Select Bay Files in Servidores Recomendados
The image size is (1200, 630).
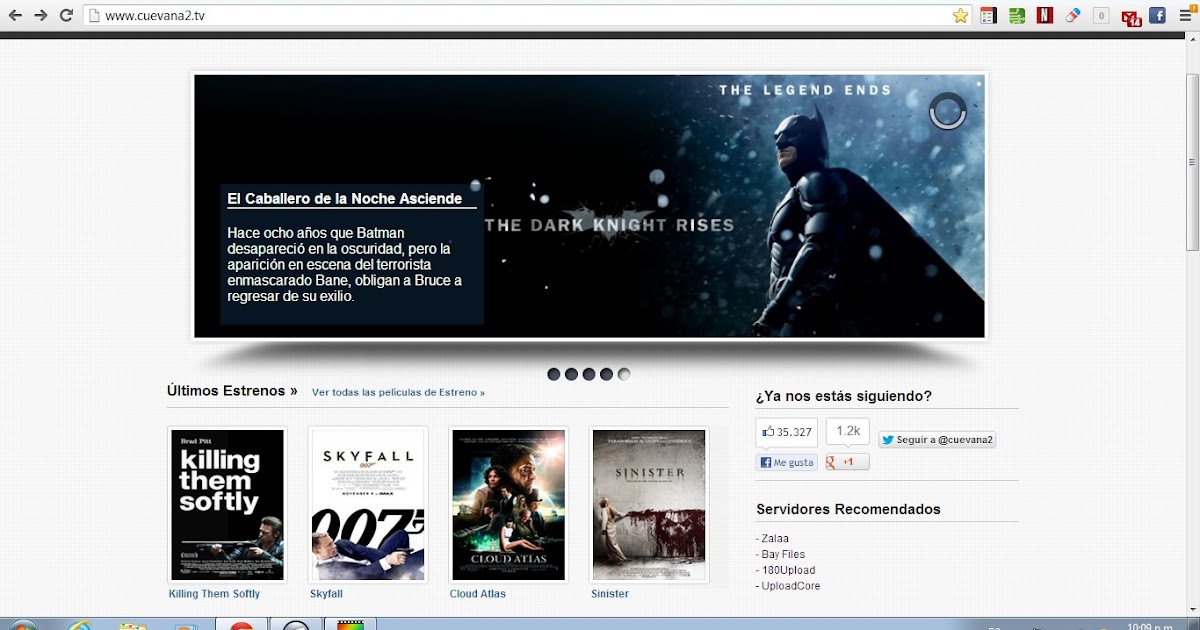click(781, 554)
